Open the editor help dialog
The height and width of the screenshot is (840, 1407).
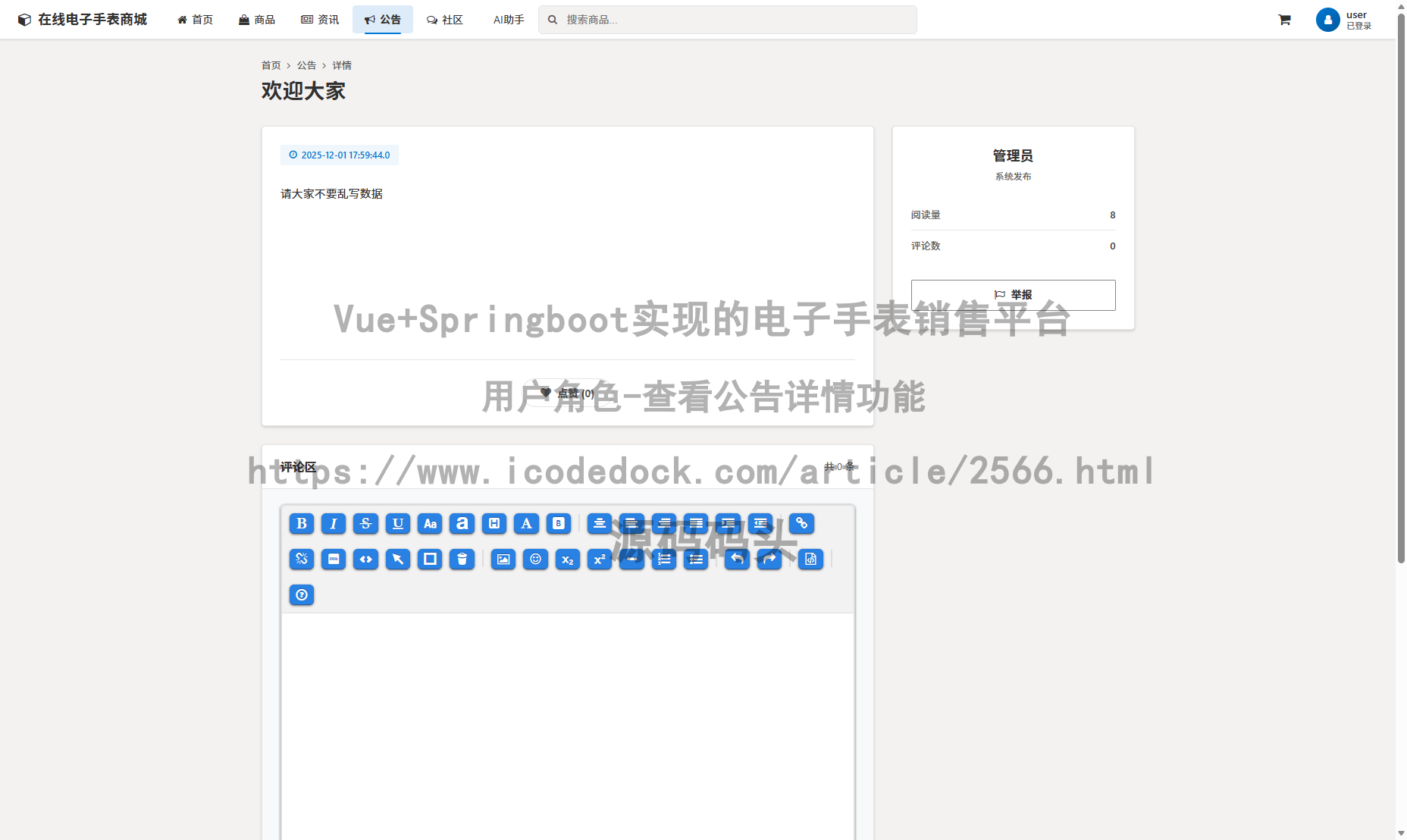[x=301, y=595]
